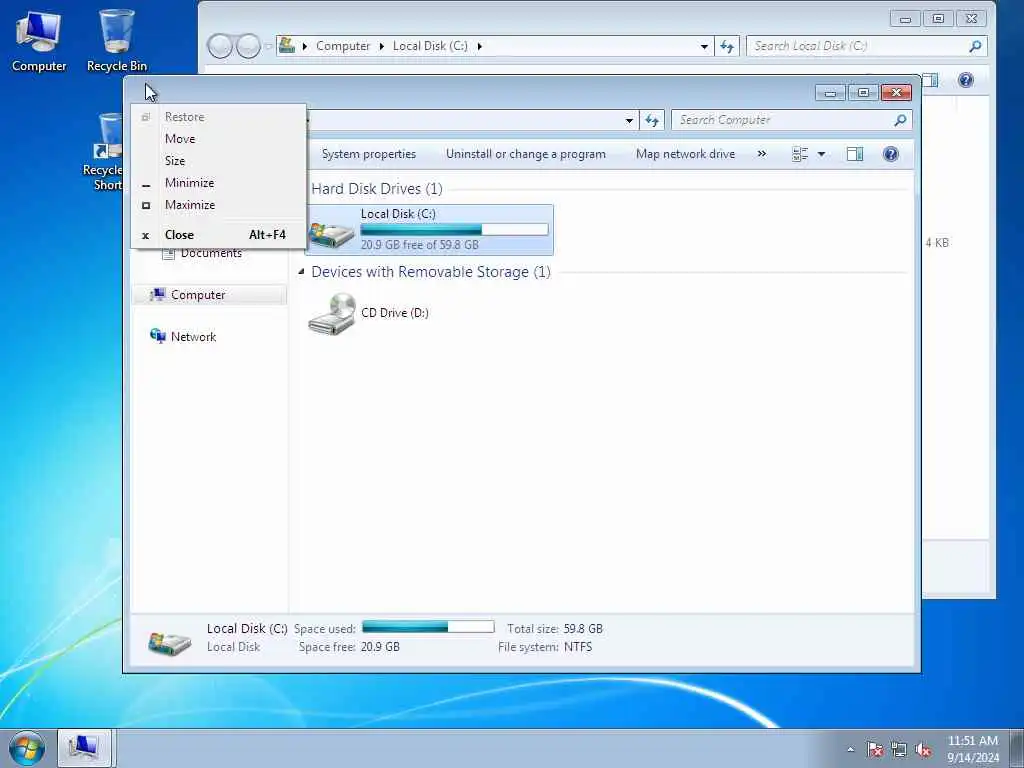Click the Show desktop strip
1024x768 pixels.
click(x=1016, y=749)
